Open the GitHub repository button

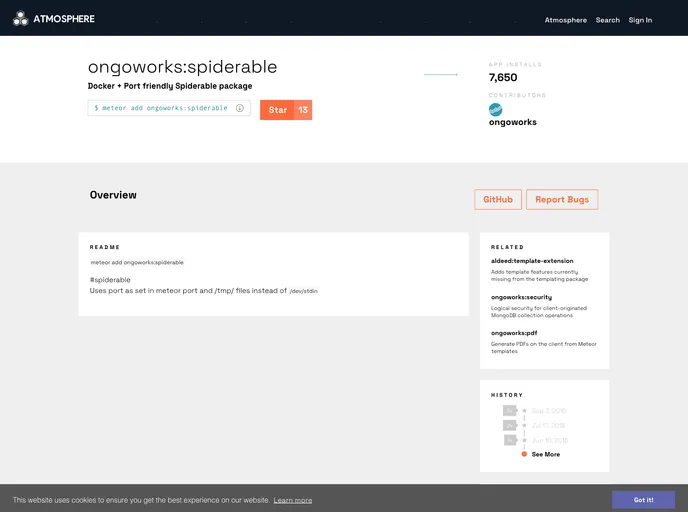tap(498, 200)
